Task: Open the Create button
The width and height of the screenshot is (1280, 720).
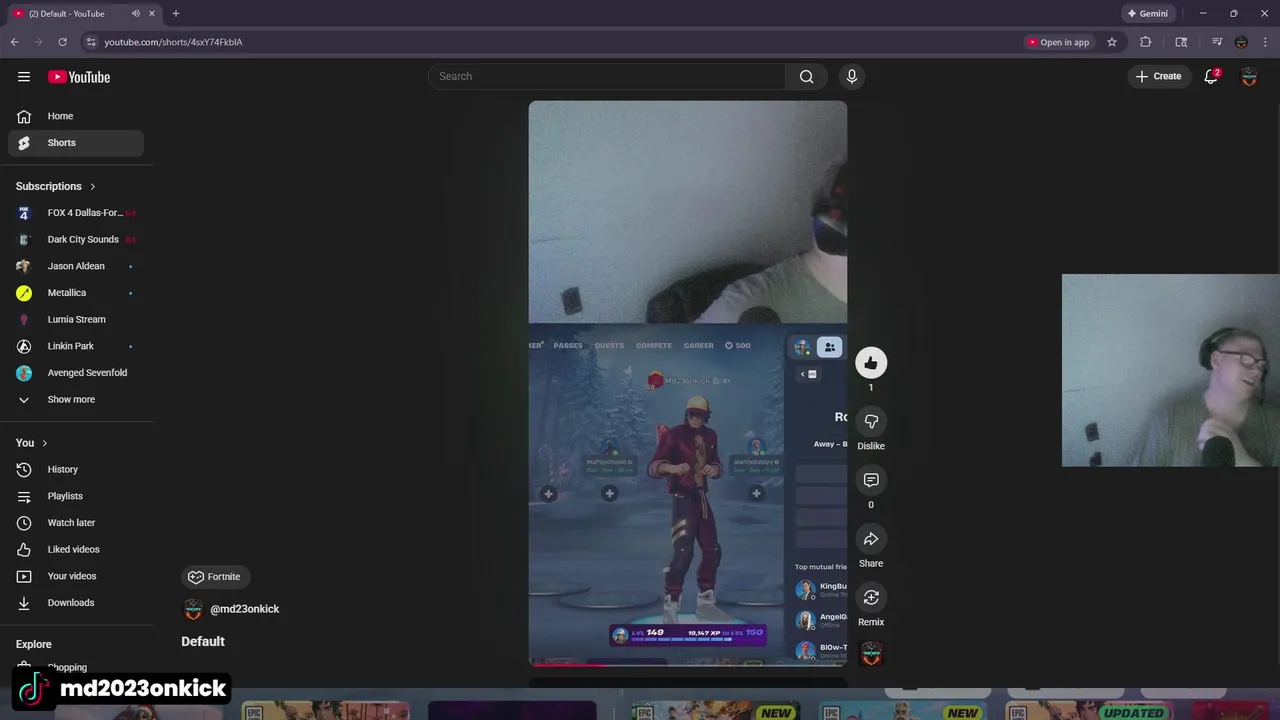Action: 1158,76
